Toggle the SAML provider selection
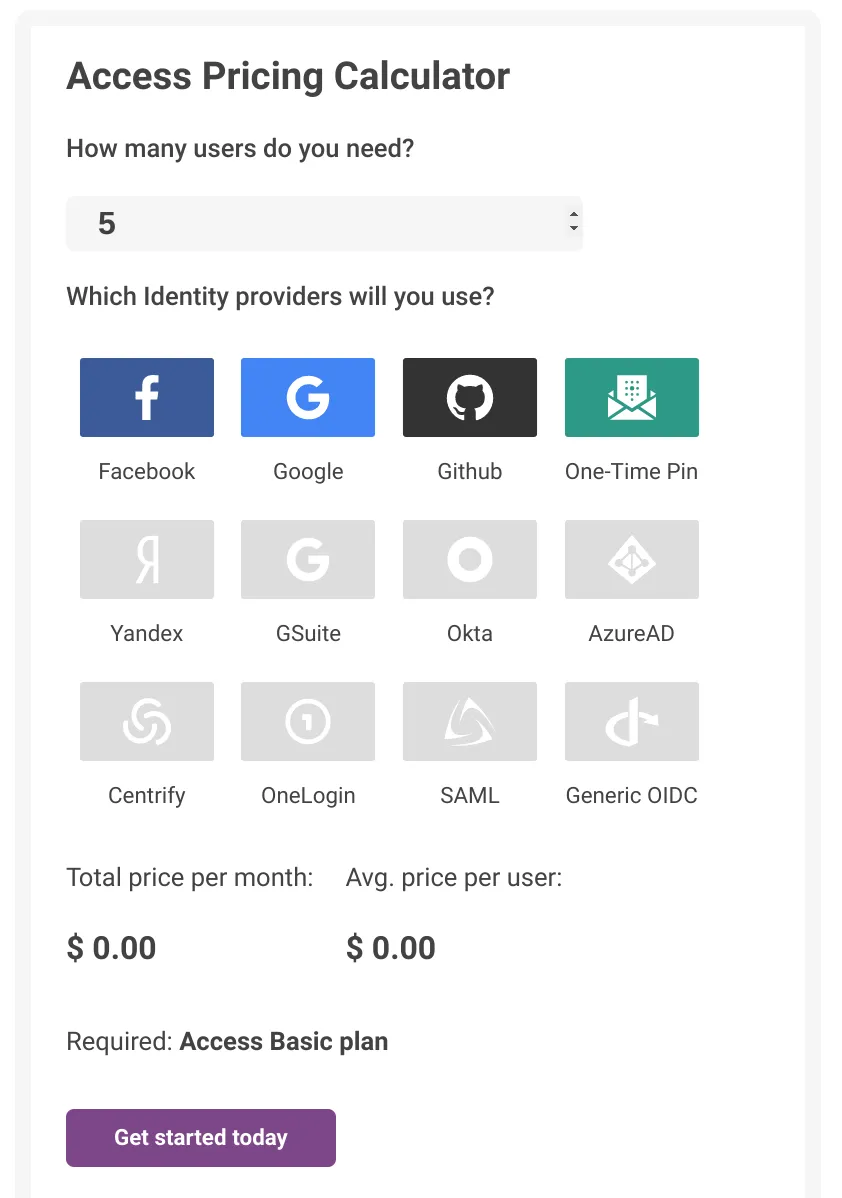This screenshot has height=1198, width=842. click(469, 721)
